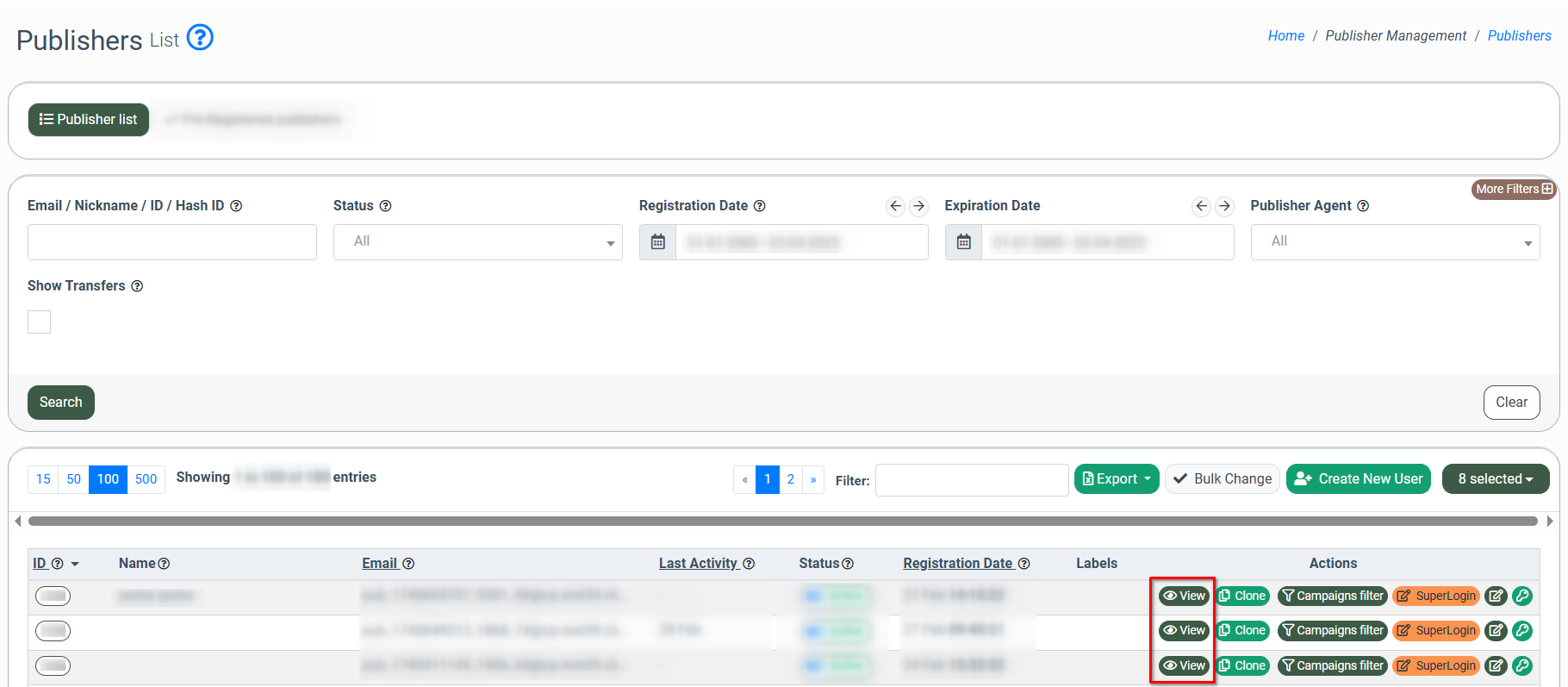Click the edit pencil icon in first row
Image resolution: width=1568 pixels, height=687 pixels.
[1496, 596]
